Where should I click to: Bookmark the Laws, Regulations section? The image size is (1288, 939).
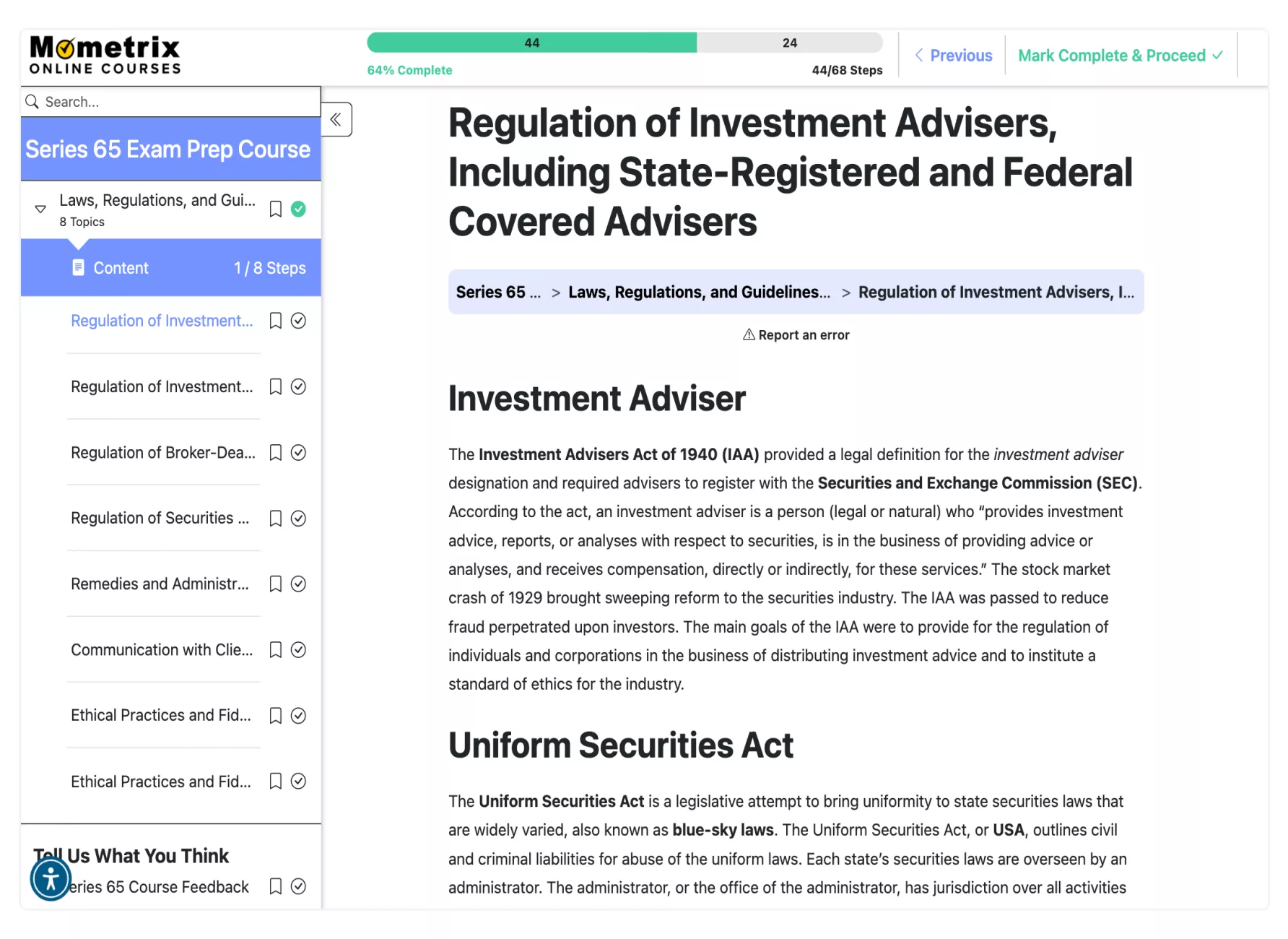coord(275,209)
